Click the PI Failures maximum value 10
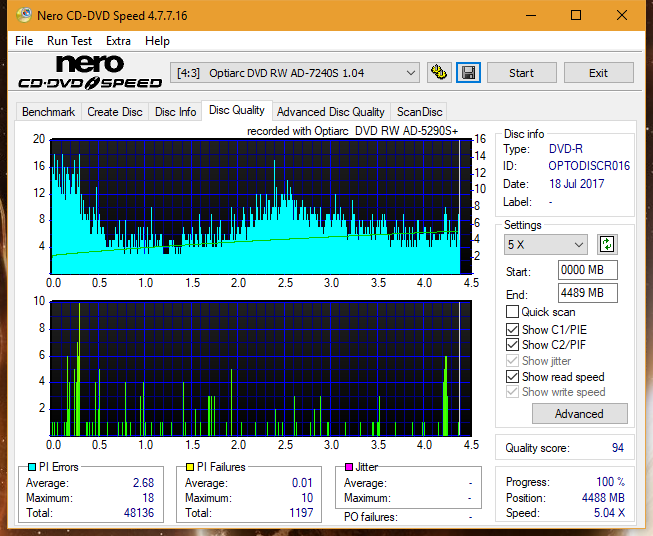This screenshot has width=653, height=536. click(307, 498)
